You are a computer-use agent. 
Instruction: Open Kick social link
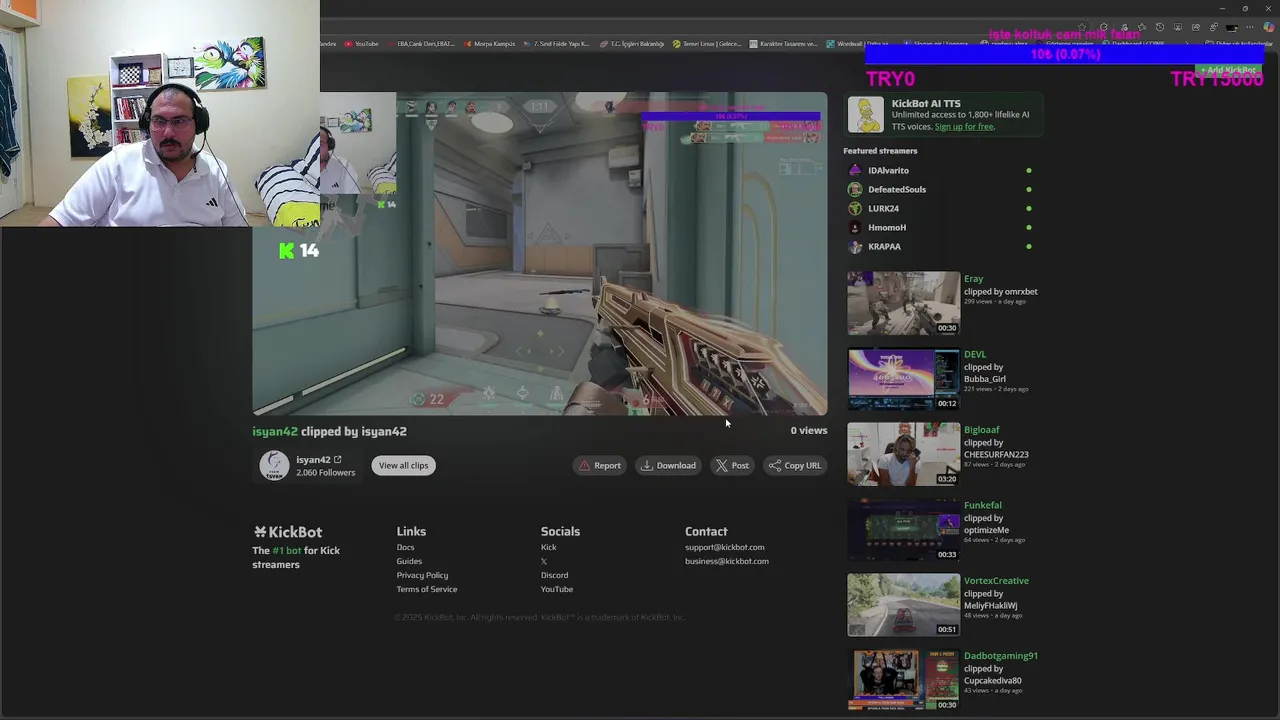pos(548,547)
